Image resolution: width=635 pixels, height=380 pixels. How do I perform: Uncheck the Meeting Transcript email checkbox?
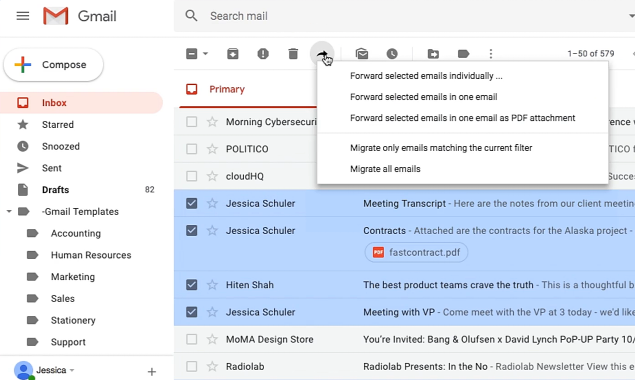[192, 203]
